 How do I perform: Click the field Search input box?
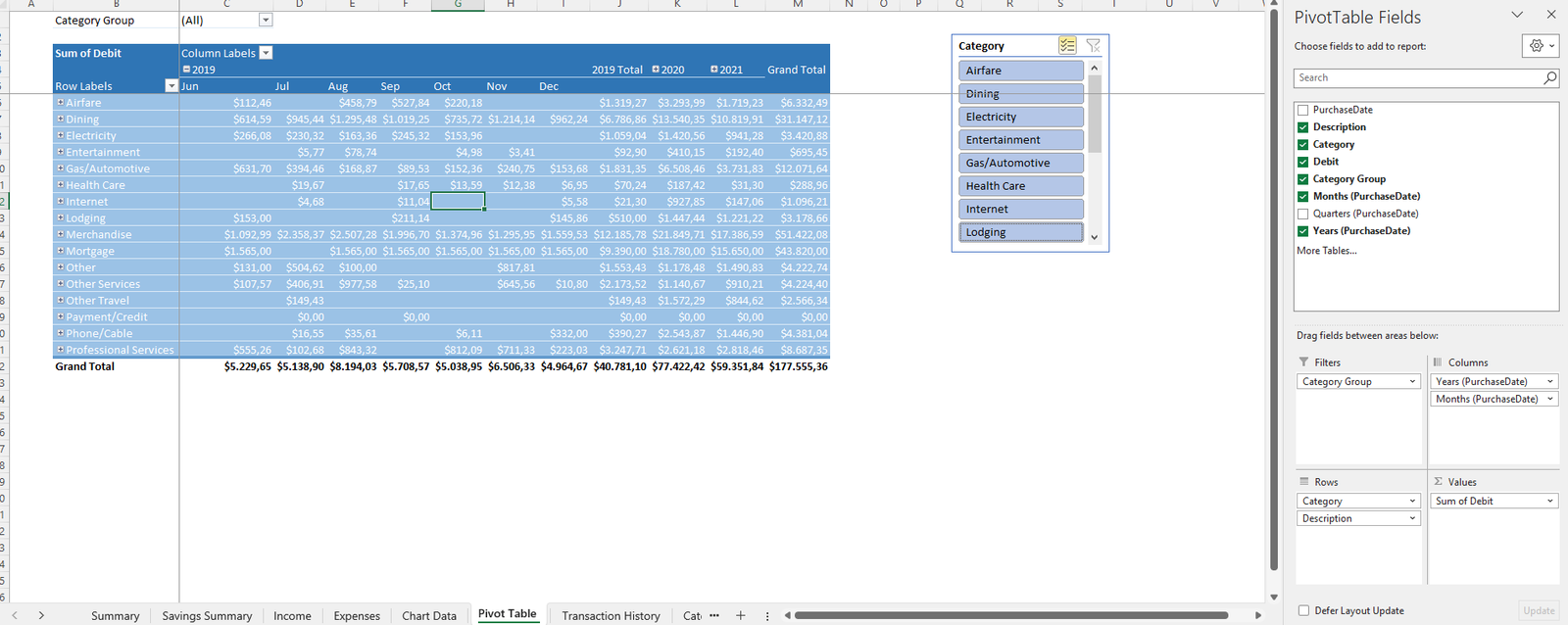pos(1417,77)
